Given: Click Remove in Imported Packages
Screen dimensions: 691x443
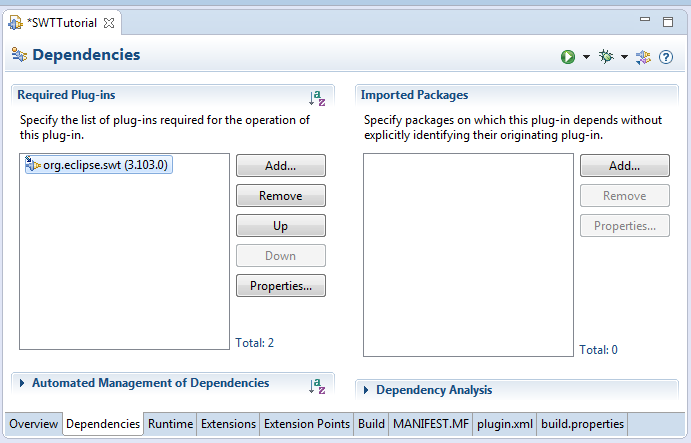Looking at the screenshot, I should [x=625, y=196].
